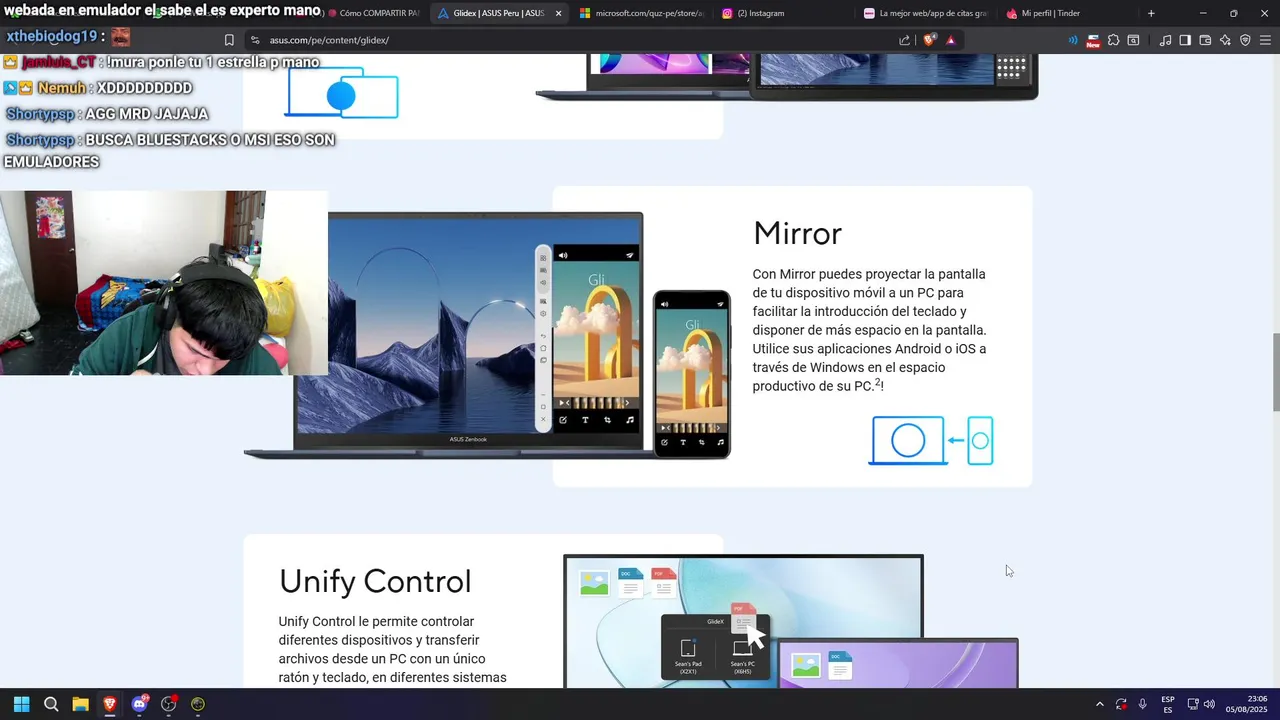Show hidden system tray icons
Image resolution: width=1280 pixels, height=720 pixels.
tap(1100, 704)
